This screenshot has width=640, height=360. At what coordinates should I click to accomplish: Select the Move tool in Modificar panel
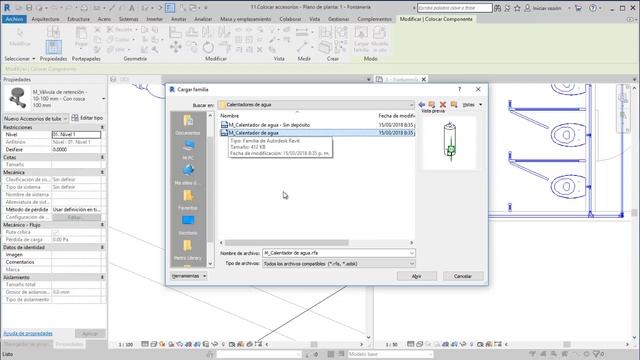click(x=176, y=47)
